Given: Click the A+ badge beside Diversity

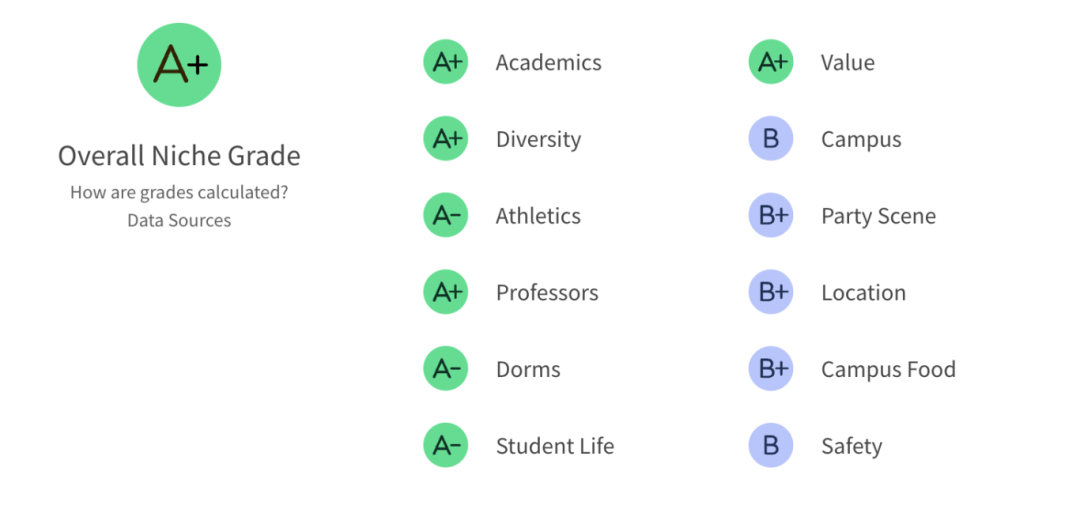Looking at the screenshot, I should [446, 138].
